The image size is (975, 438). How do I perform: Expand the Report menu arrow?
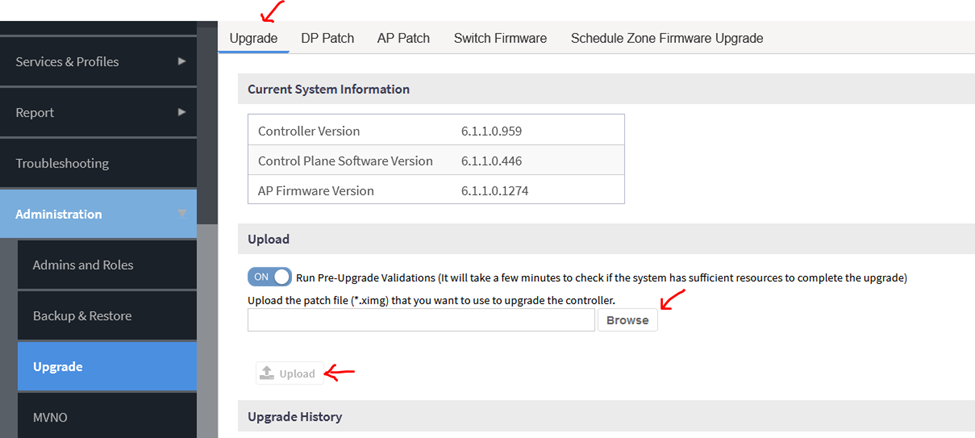(182, 112)
